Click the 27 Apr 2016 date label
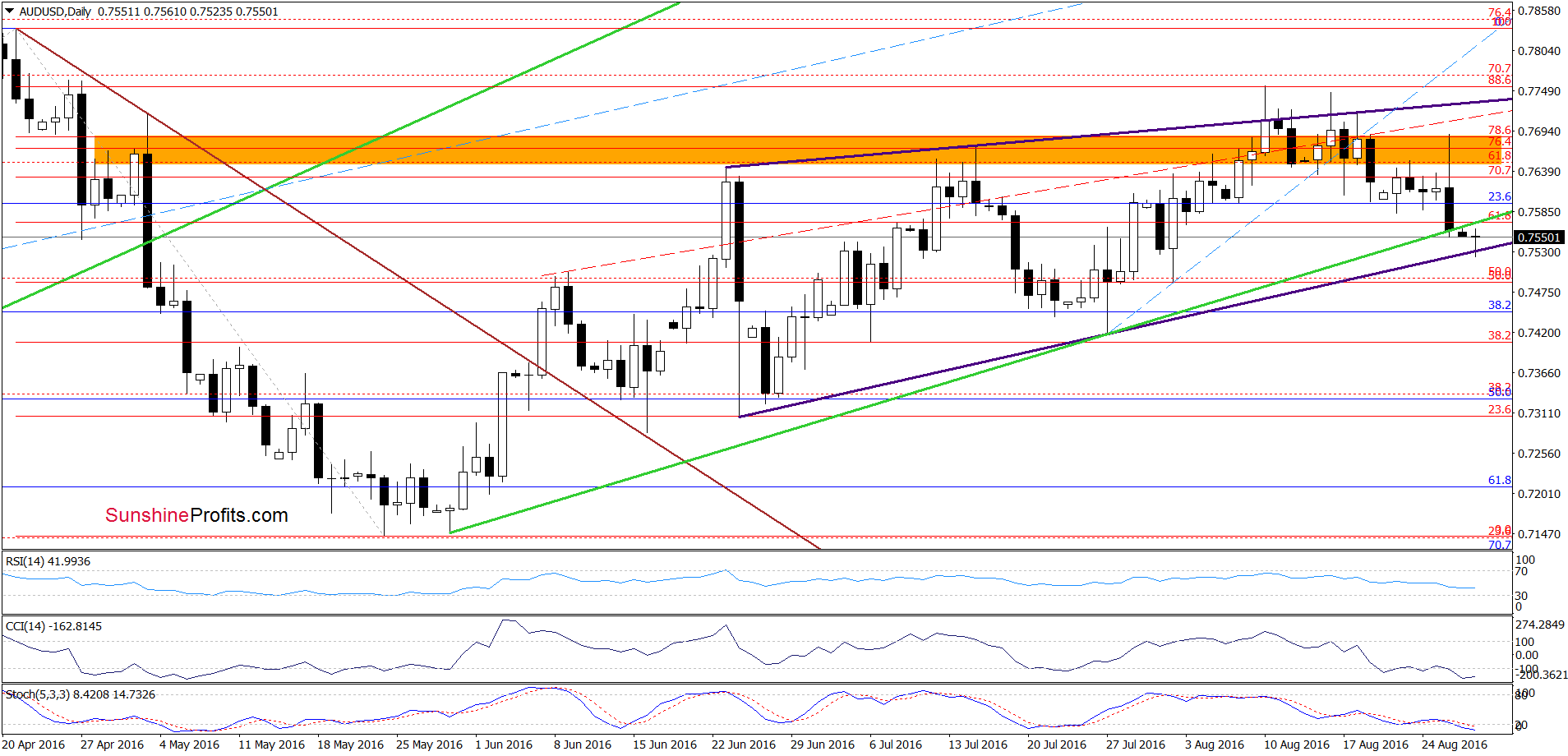Viewport: 1568px width, 756px height. click(113, 744)
